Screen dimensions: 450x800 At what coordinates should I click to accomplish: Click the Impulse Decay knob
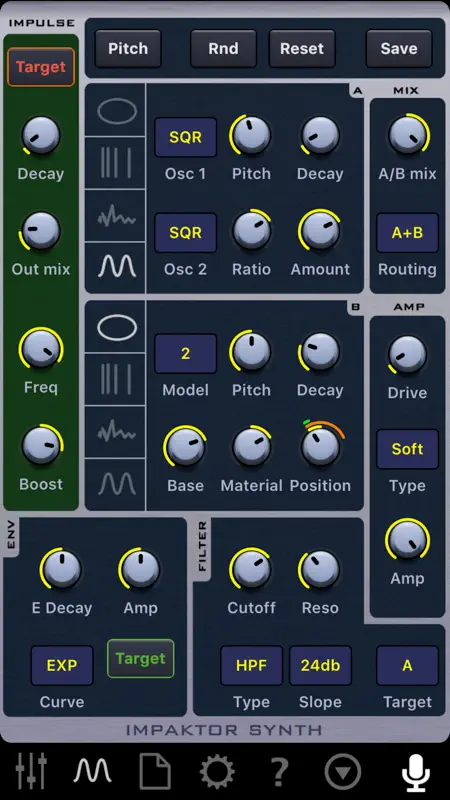pos(41,135)
